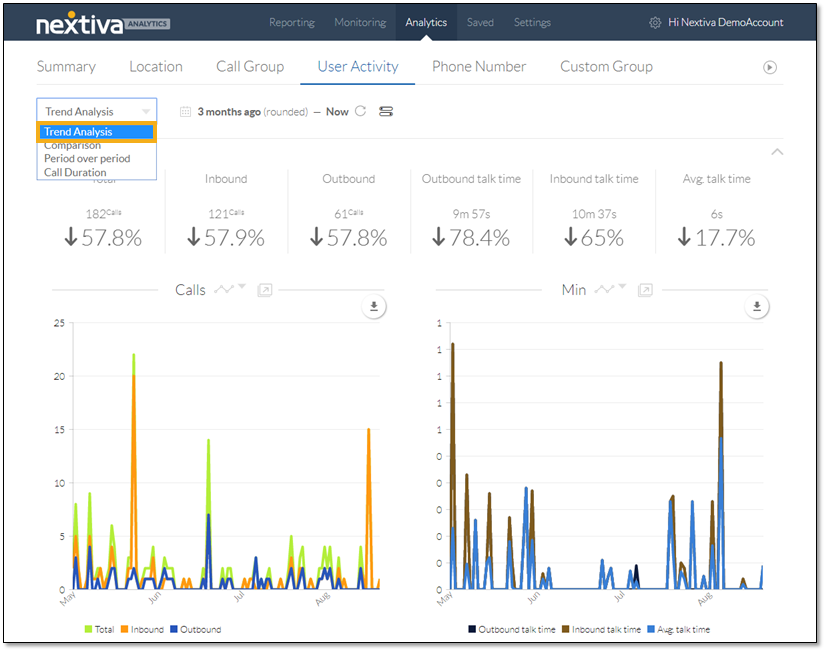Click the 10m 37s inbound talk duration
826x652 pixels.
pos(594,214)
